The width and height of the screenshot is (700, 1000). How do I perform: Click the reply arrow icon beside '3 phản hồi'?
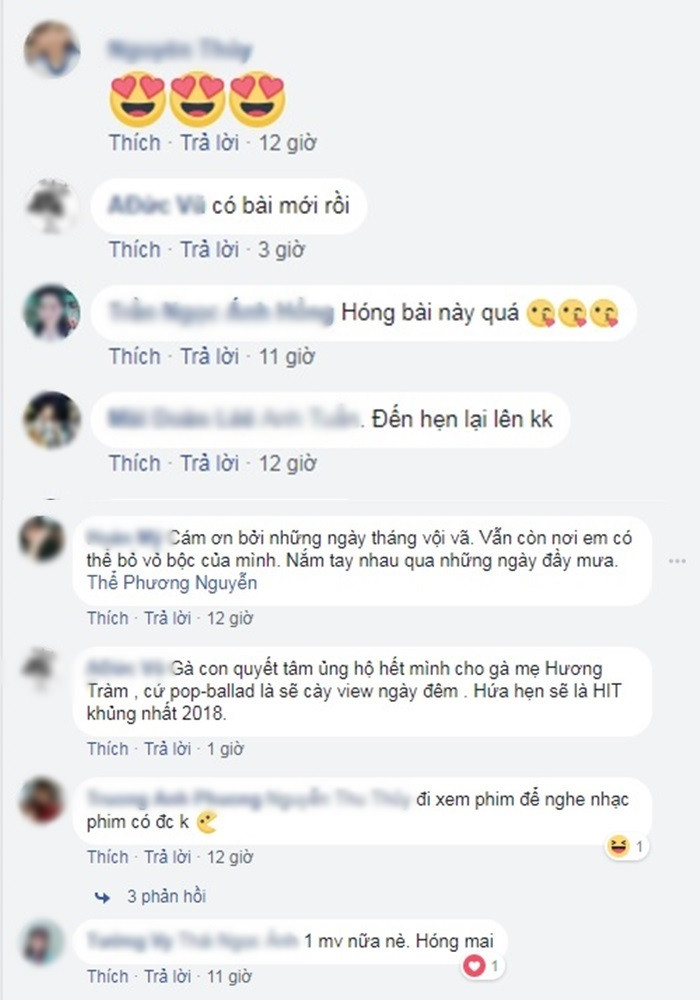coord(102,897)
